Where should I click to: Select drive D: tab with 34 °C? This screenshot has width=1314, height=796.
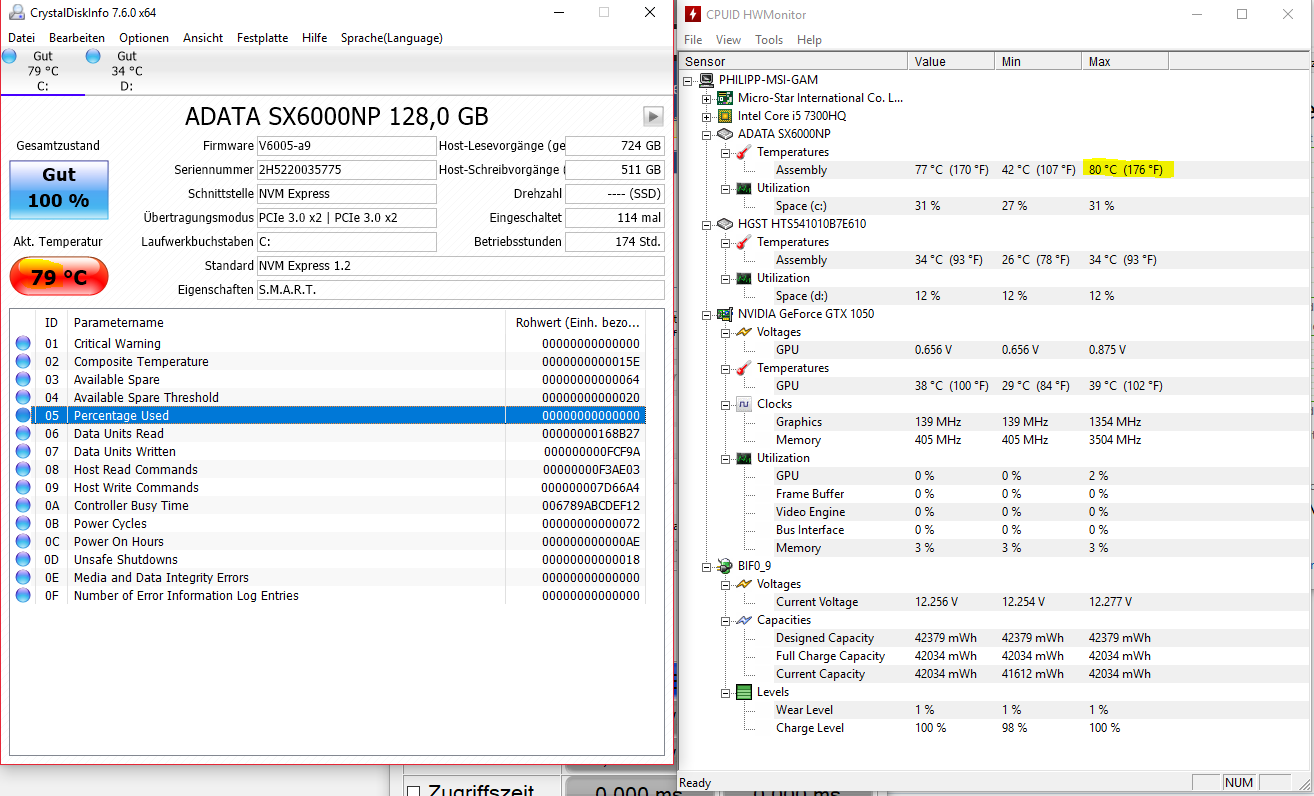click(126, 71)
